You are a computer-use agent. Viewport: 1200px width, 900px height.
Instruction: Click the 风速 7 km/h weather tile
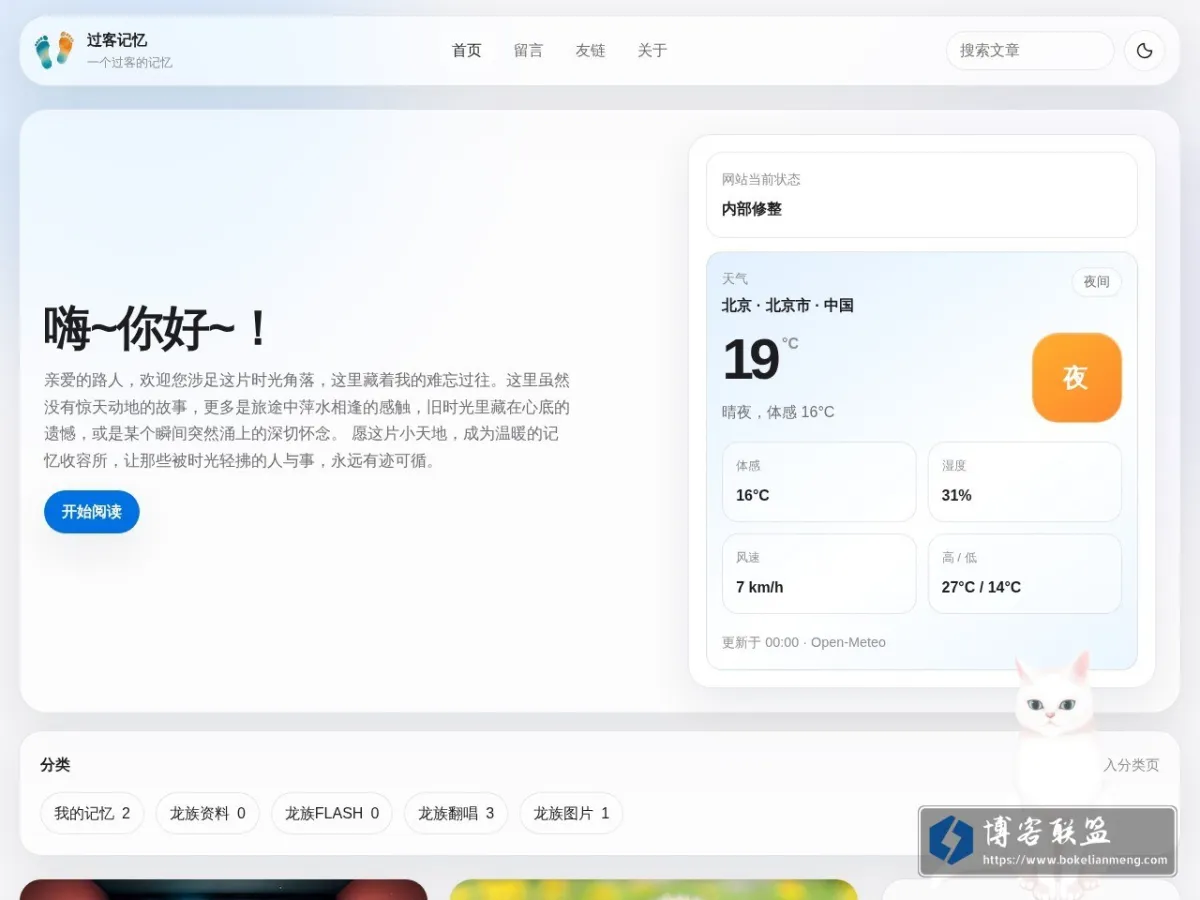pos(819,574)
